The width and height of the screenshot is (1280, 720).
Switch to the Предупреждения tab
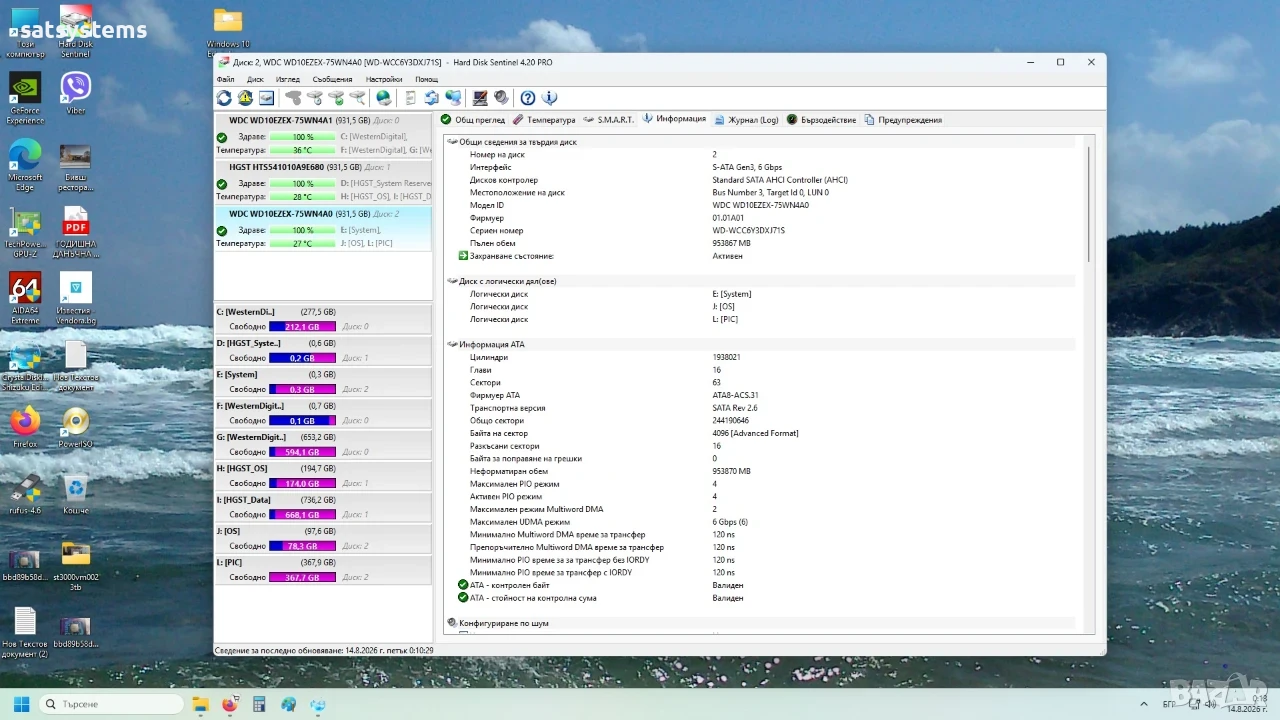pos(903,120)
